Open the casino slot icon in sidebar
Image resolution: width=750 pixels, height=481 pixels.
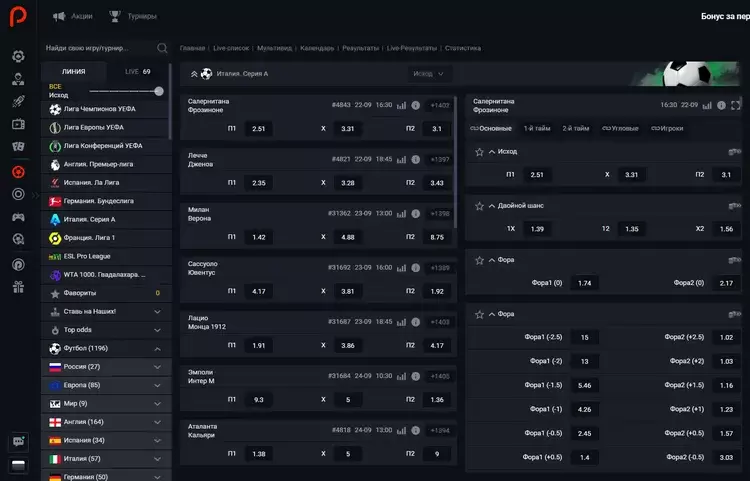click(18, 56)
